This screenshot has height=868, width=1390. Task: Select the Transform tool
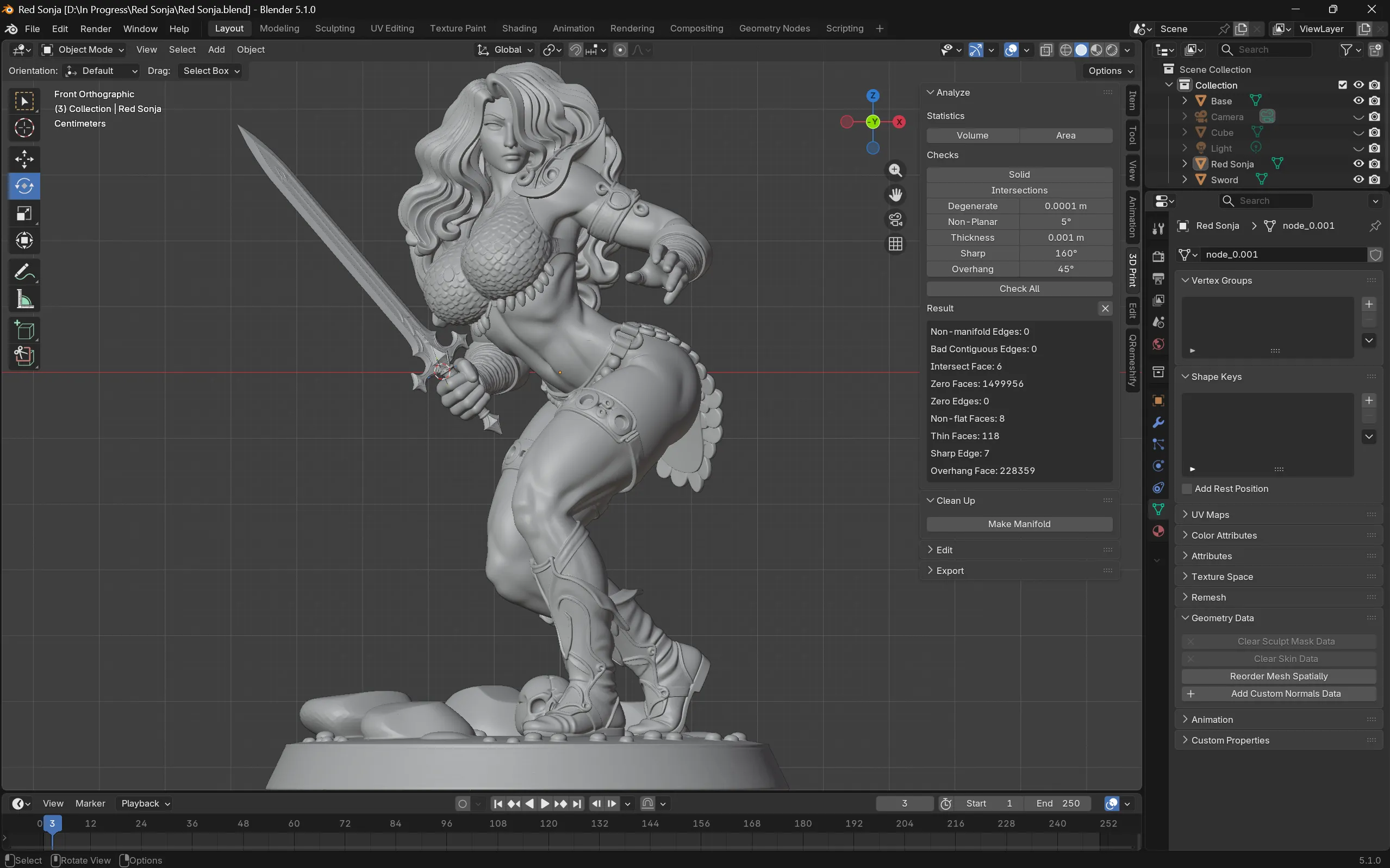(24, 241)
